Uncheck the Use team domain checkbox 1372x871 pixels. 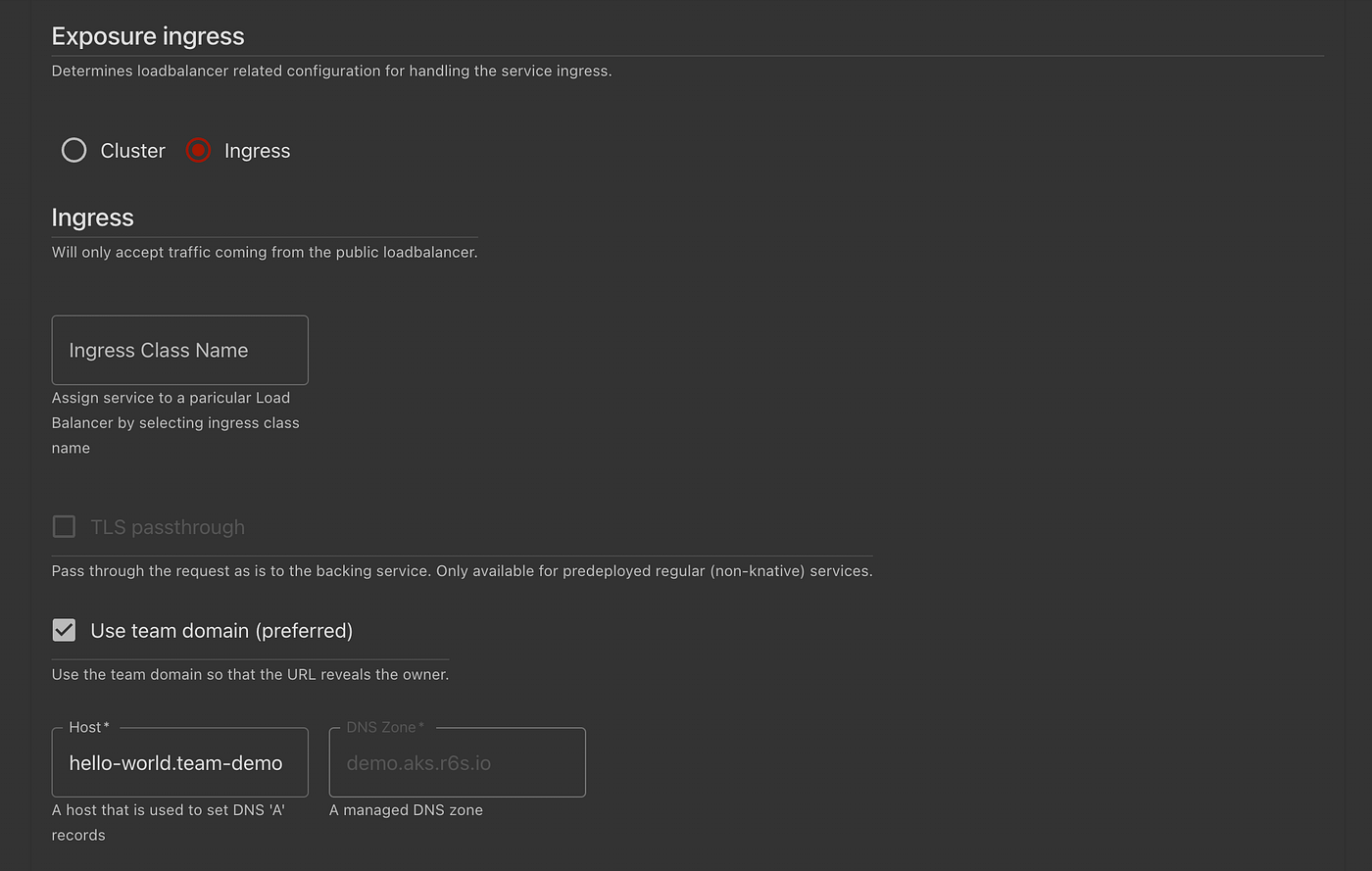point(64,630)
